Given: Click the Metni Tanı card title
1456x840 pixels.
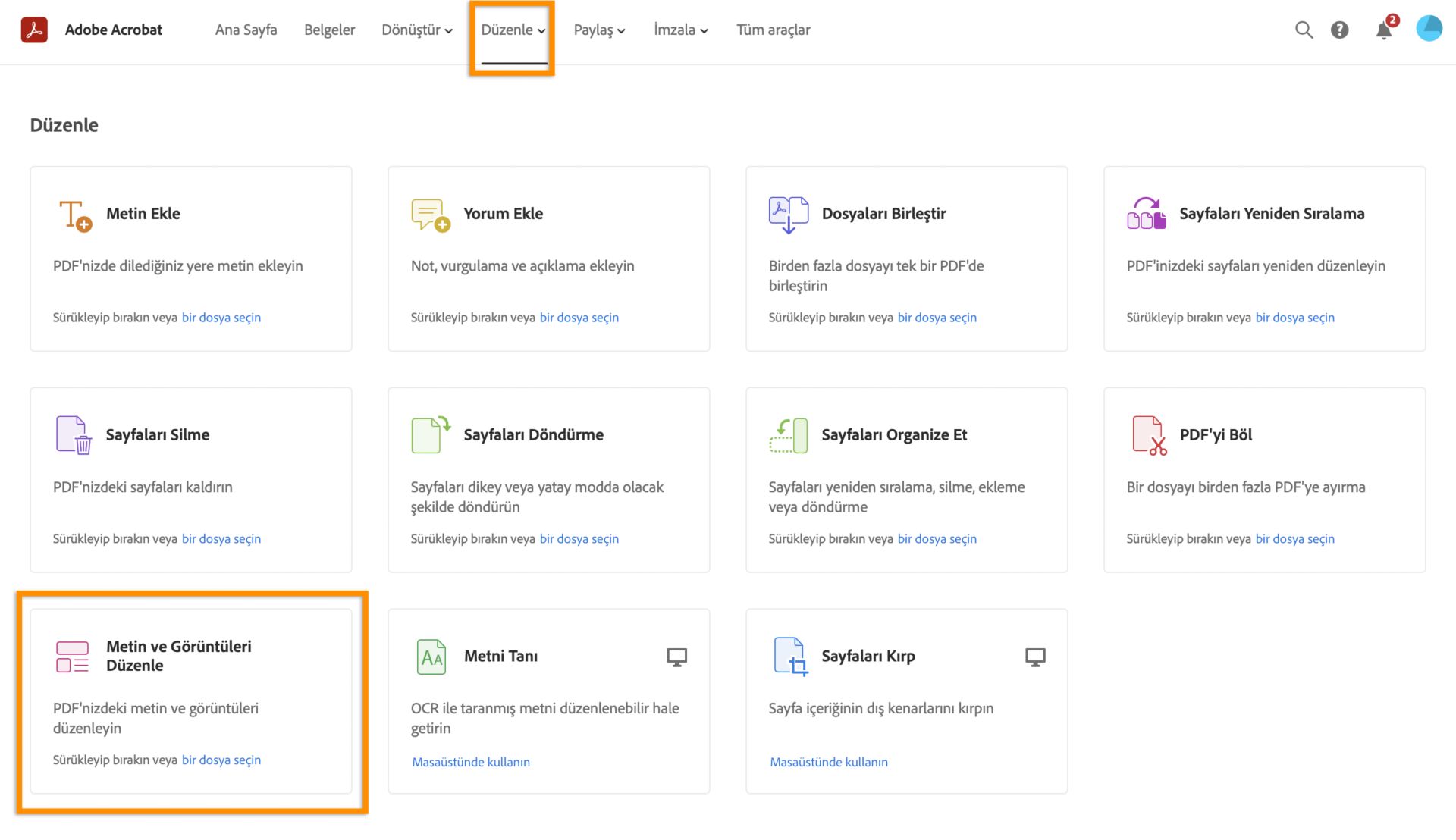Looking at the screenshot, I should (x=501, y=657).
